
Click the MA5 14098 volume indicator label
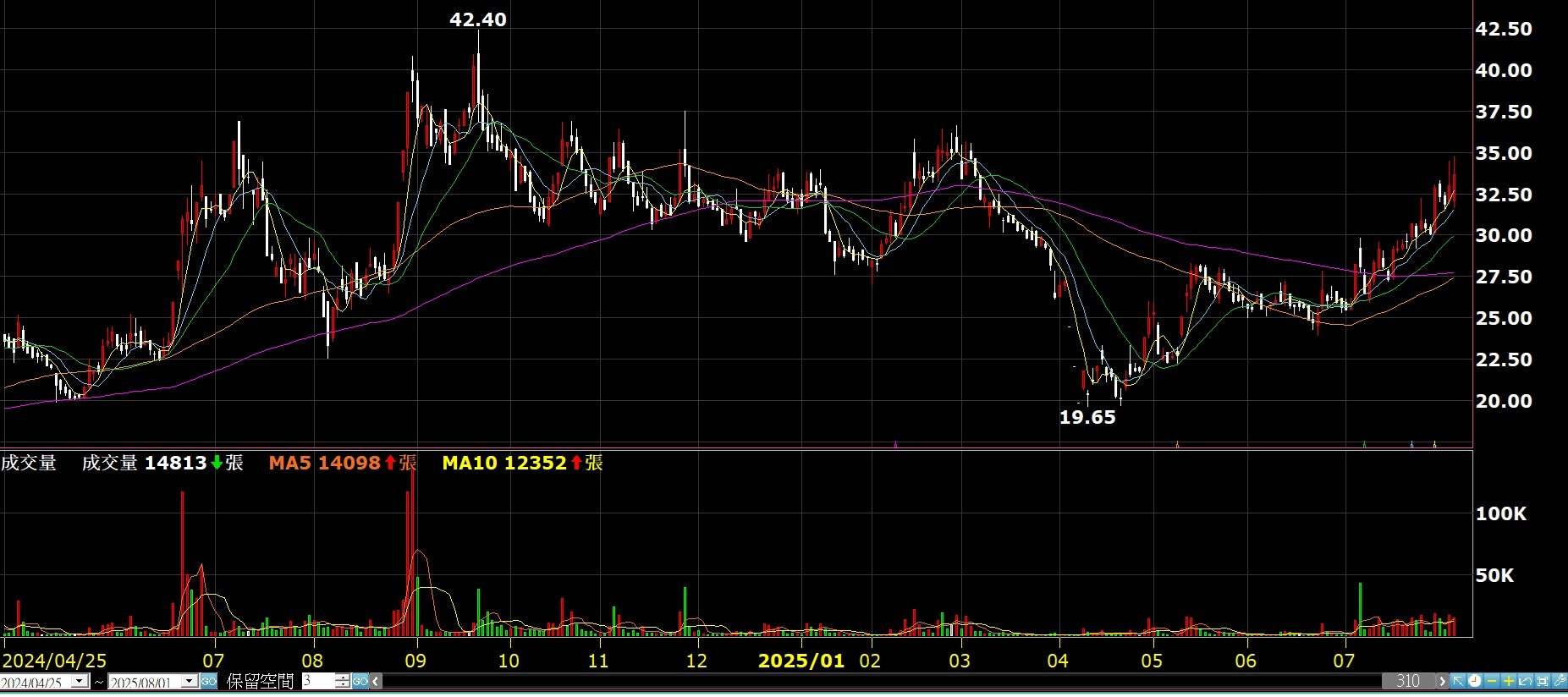coord(342,463)
